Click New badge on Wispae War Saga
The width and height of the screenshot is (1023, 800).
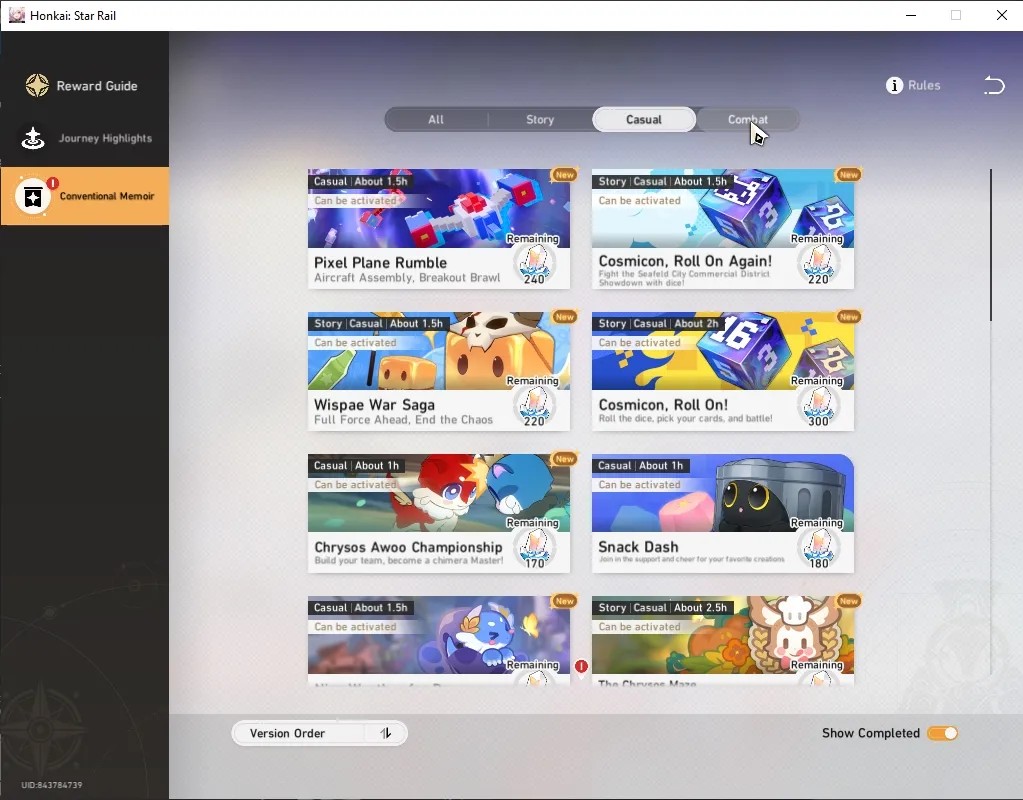(x=564, y=317)
